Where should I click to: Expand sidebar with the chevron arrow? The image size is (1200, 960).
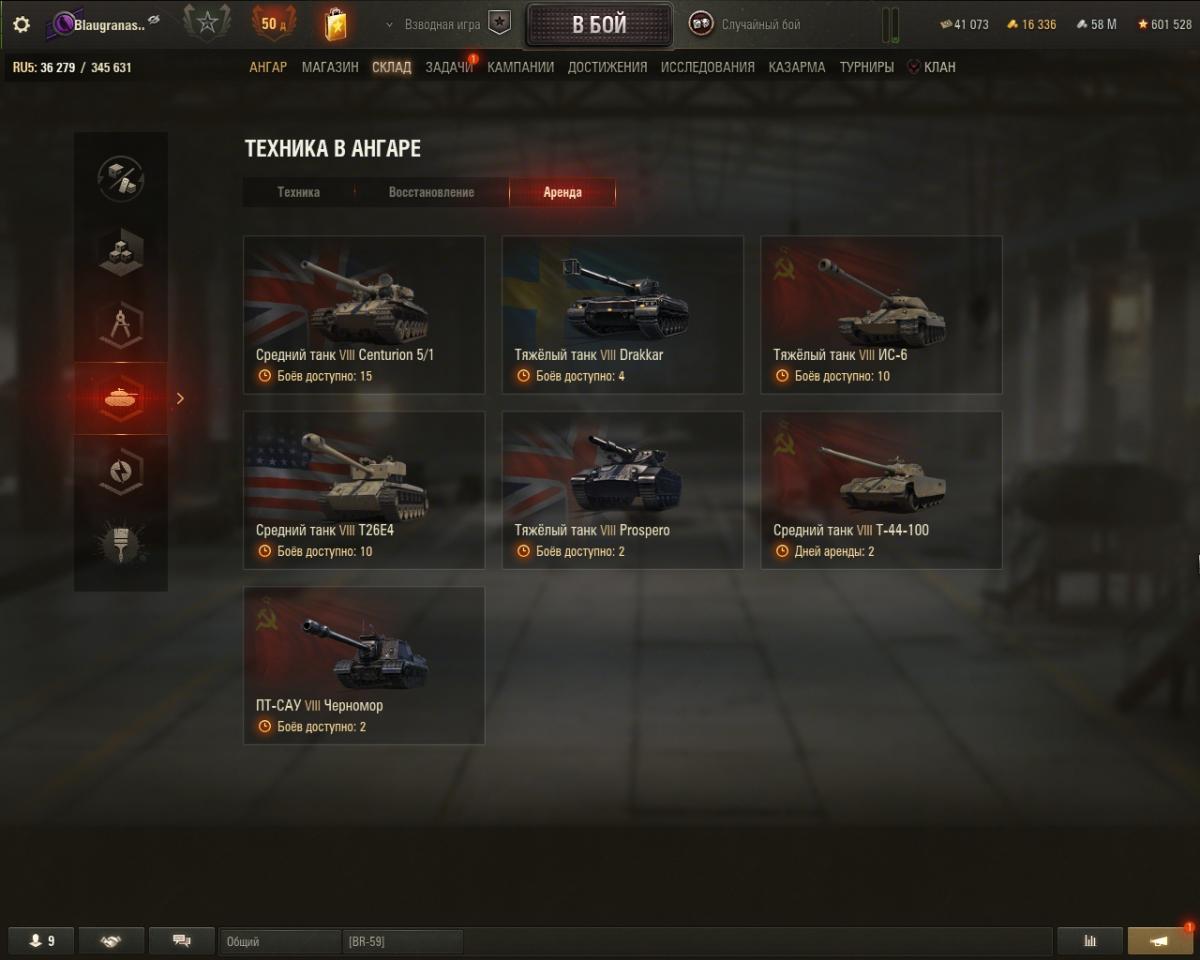[180, 398]
